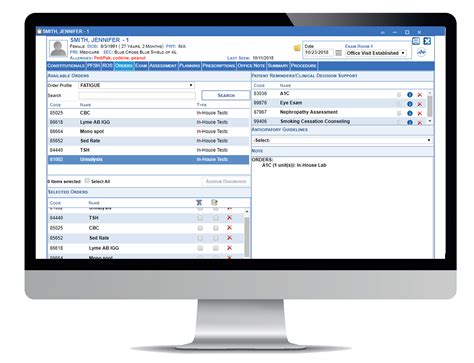
Task: Open the Summary tab
Action: (x=278, y=66)
